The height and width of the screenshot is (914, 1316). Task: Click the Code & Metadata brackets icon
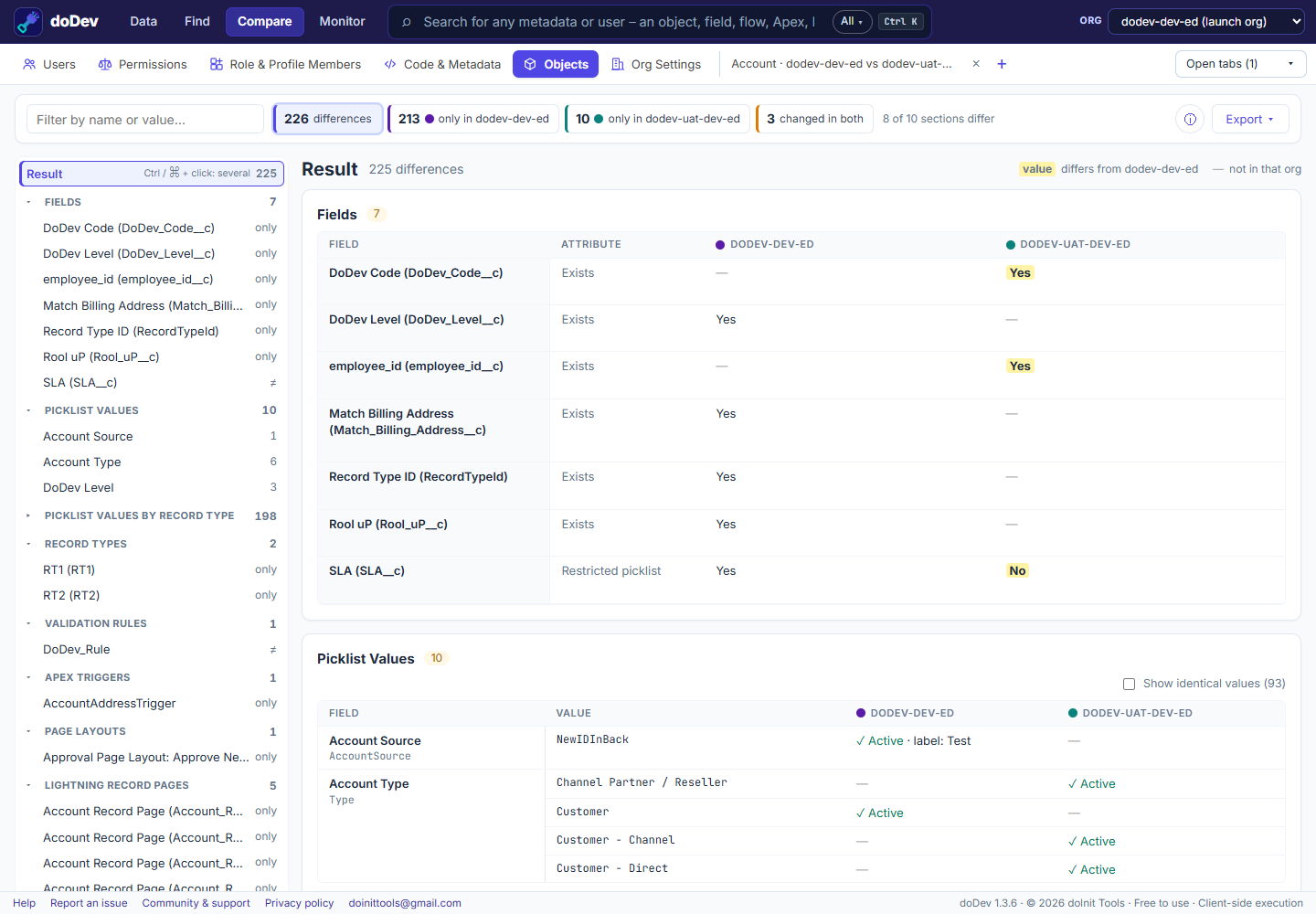(390, 64)
